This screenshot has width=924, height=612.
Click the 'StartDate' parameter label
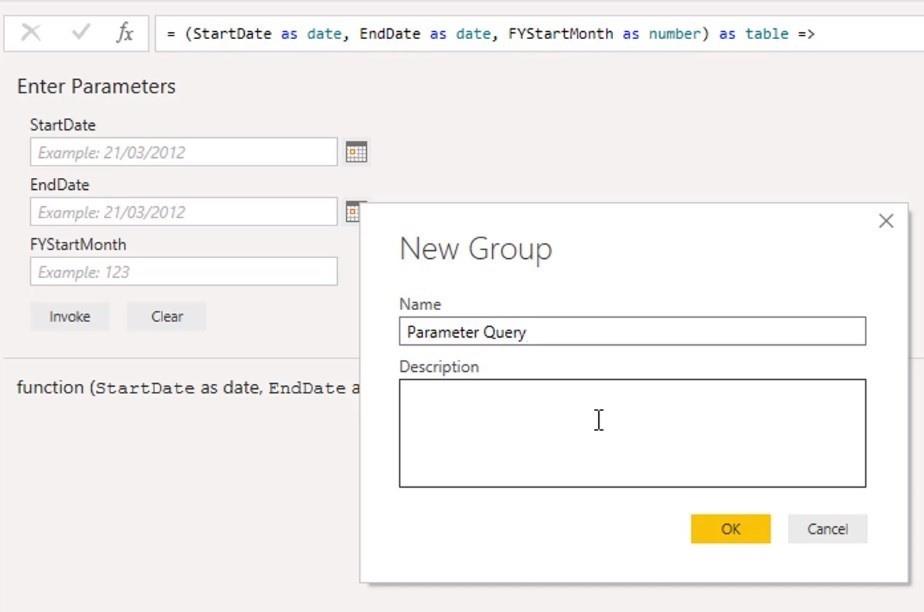[62, 125]
